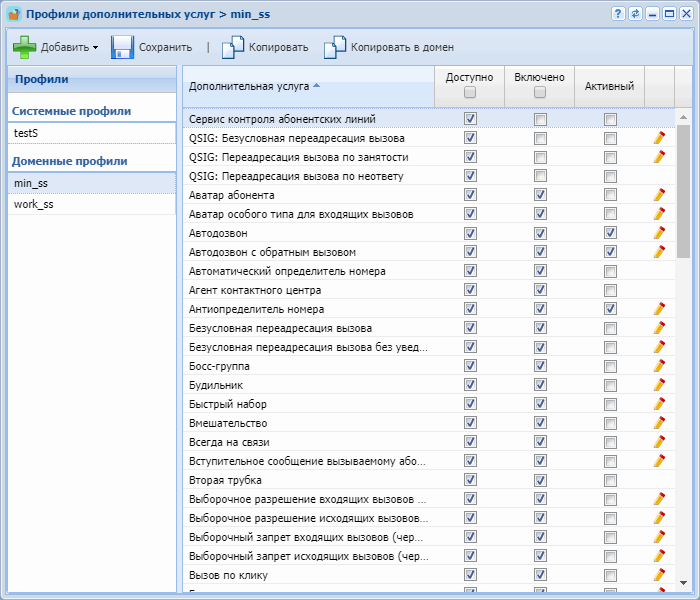Image resolution: width=700 pixels, height=600 pixels.
Task: Open the Добавить dropdown arrow
Action: point(95,47)
